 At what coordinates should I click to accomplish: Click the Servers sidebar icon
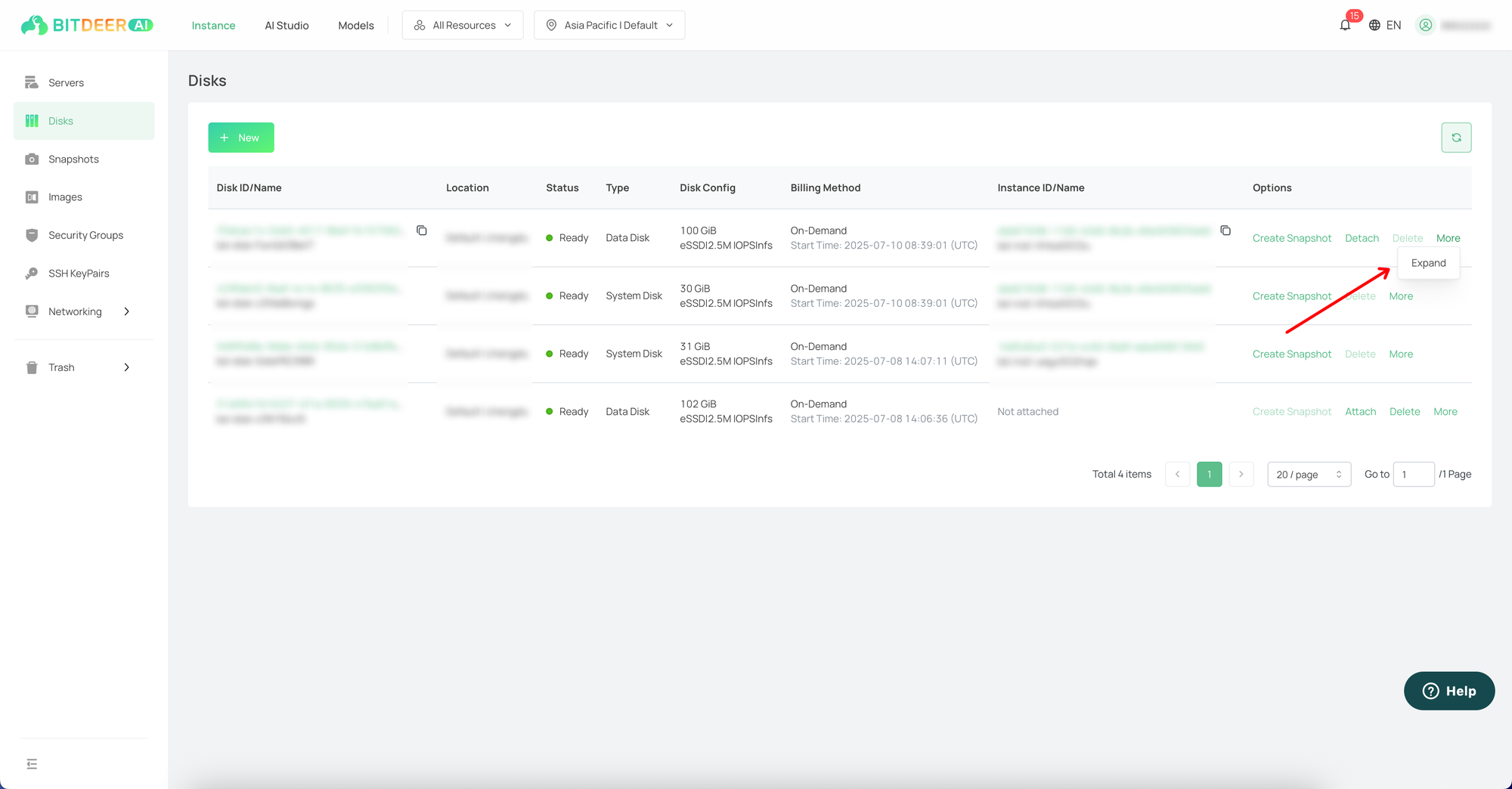tap(32, 82)
